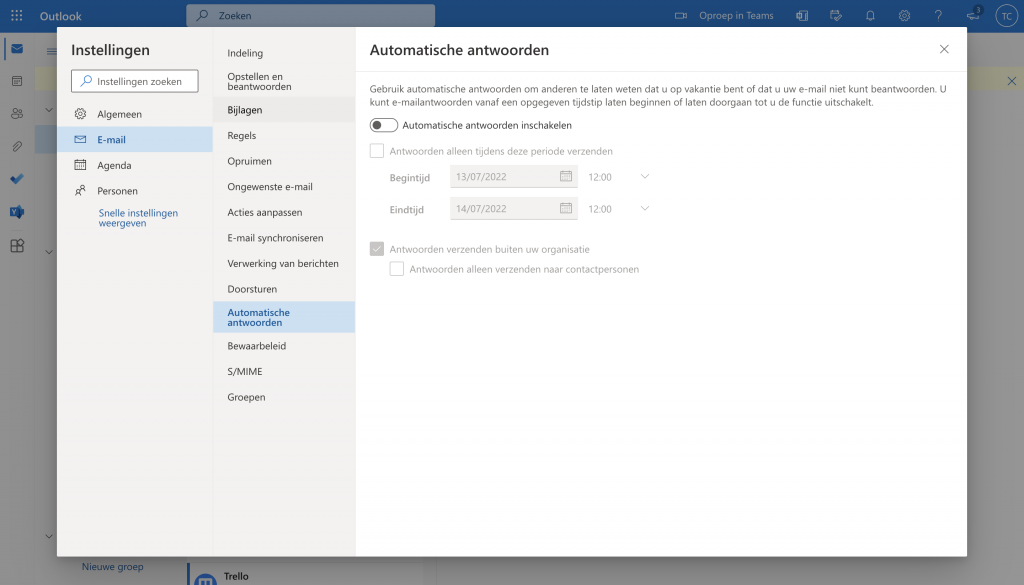Open the Bewaarbeleid settings page
Viewport: 1024px width, 585px height.
(x=284, y=345)
